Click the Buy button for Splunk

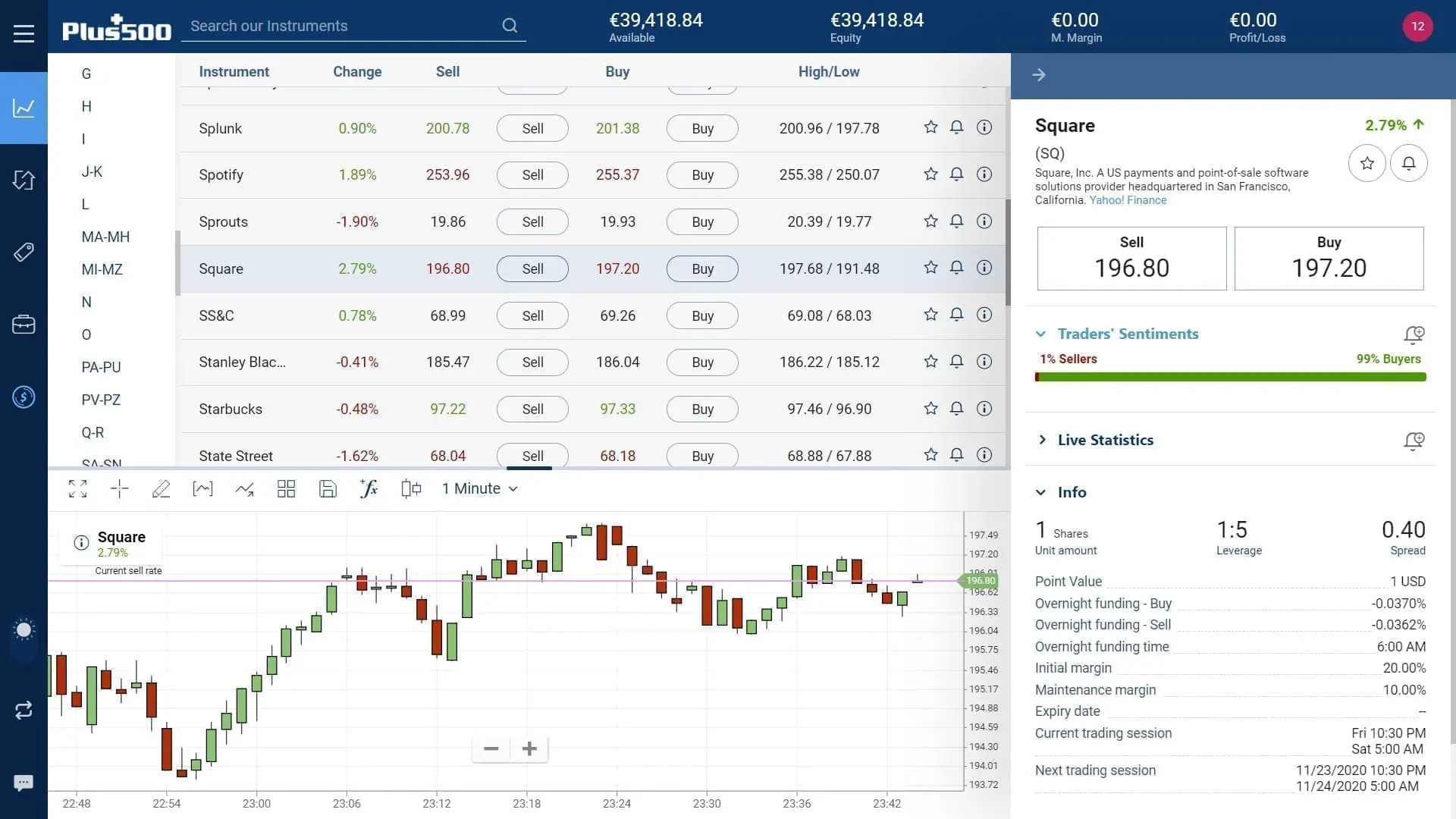702,128
